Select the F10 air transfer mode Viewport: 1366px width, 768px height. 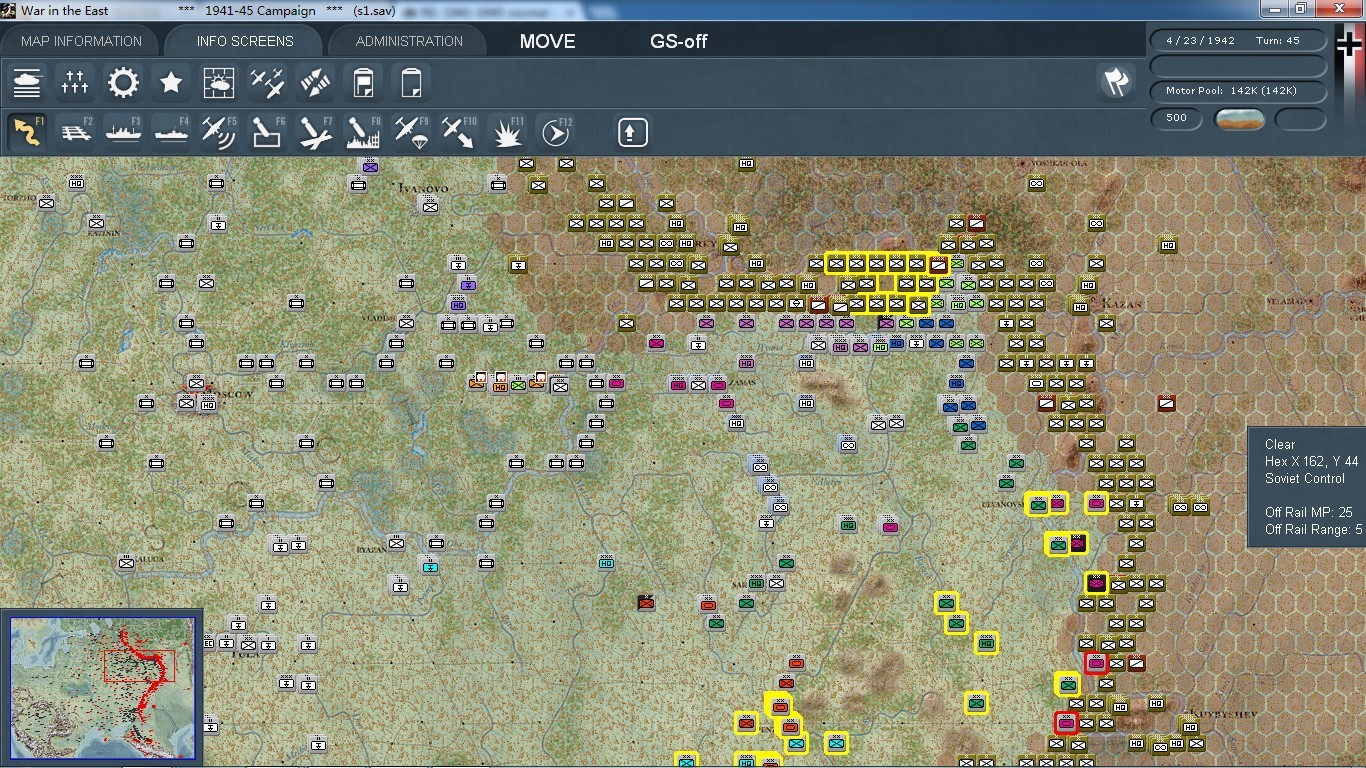[x=460, y=132]
